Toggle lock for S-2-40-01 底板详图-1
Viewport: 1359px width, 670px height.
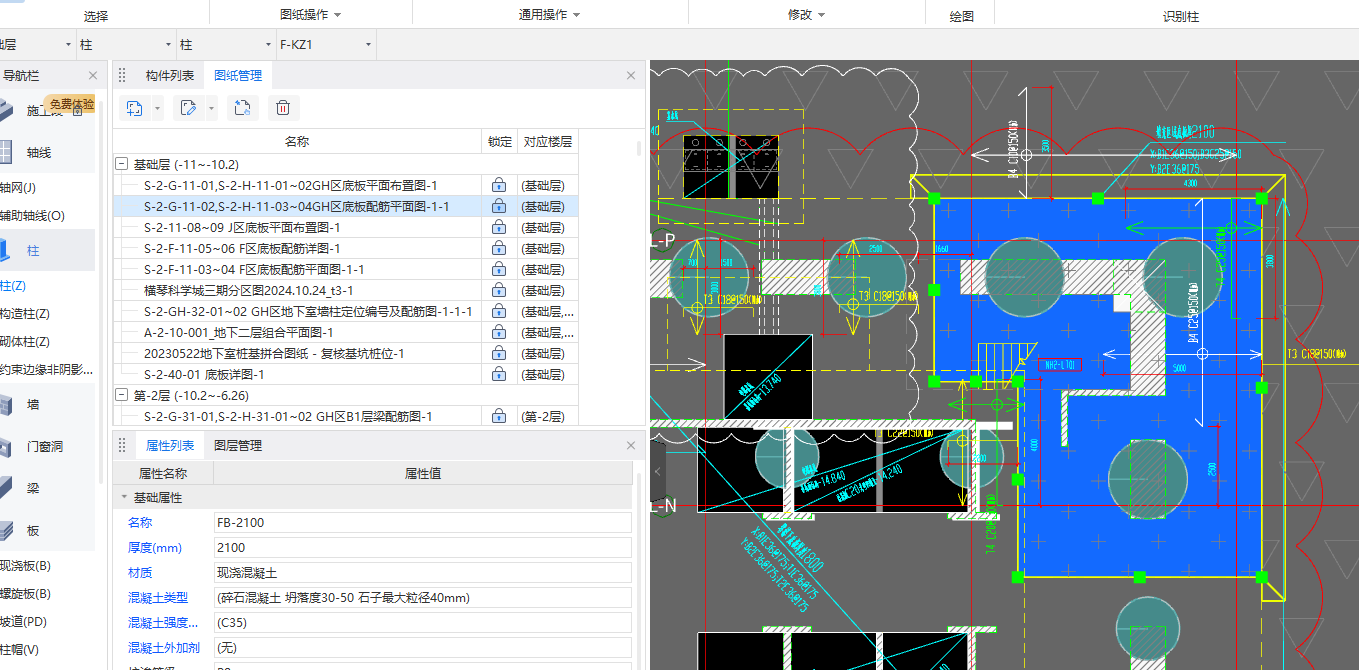click(498, 374)
